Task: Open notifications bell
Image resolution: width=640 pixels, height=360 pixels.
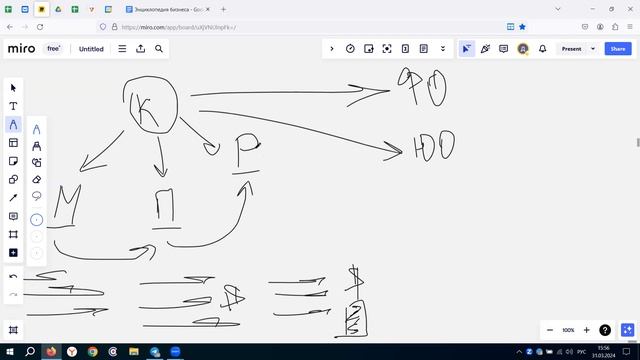Action: [542, 49]
